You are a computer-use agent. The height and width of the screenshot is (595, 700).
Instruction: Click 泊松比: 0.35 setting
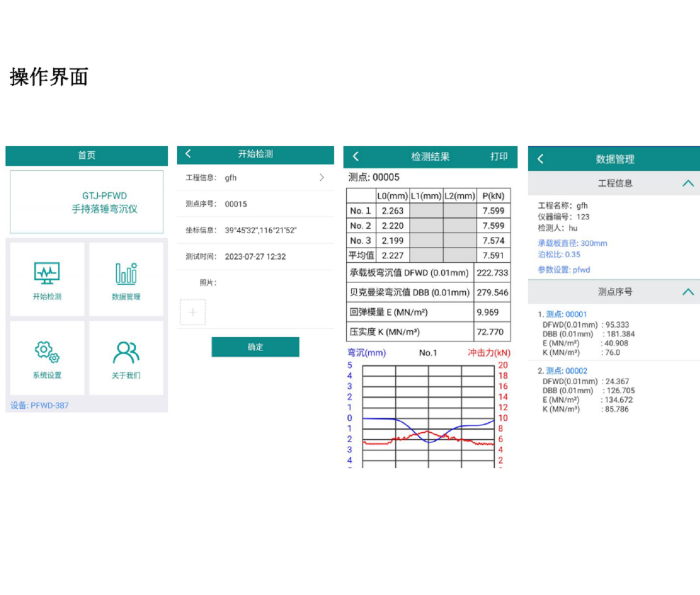pos(559,254)
